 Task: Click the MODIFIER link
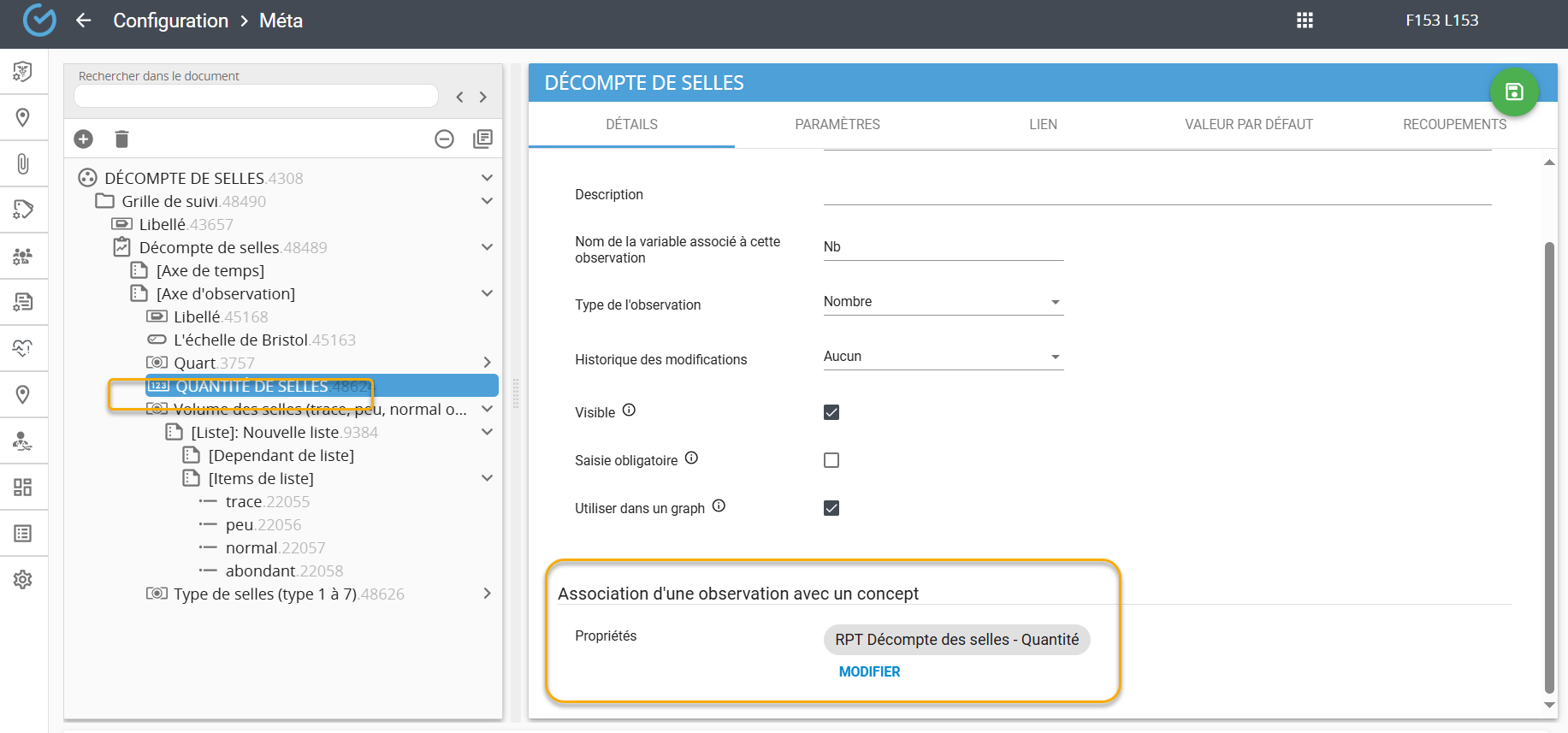pyautogui.click(x=869, y=672)
